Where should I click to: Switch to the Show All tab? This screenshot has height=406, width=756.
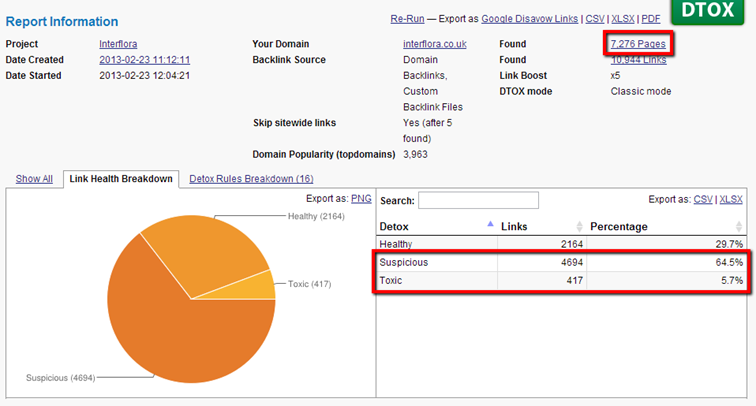tap(34, 179)
